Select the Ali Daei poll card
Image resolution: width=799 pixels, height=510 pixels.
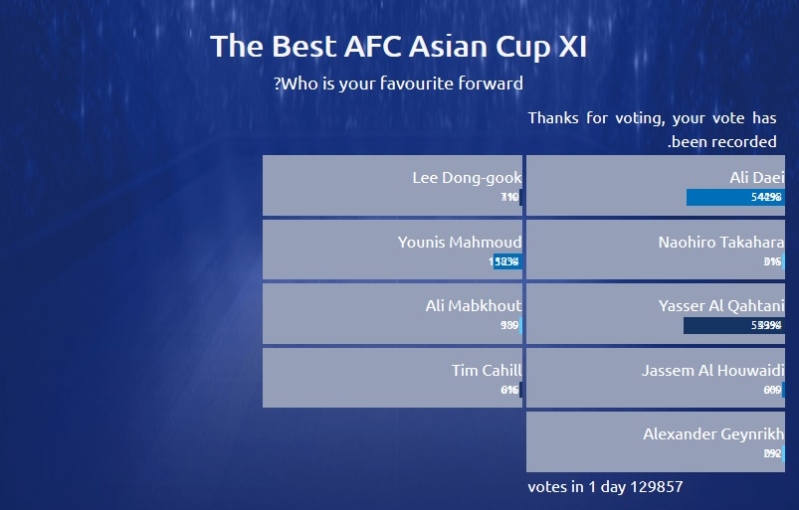[655, 185]
